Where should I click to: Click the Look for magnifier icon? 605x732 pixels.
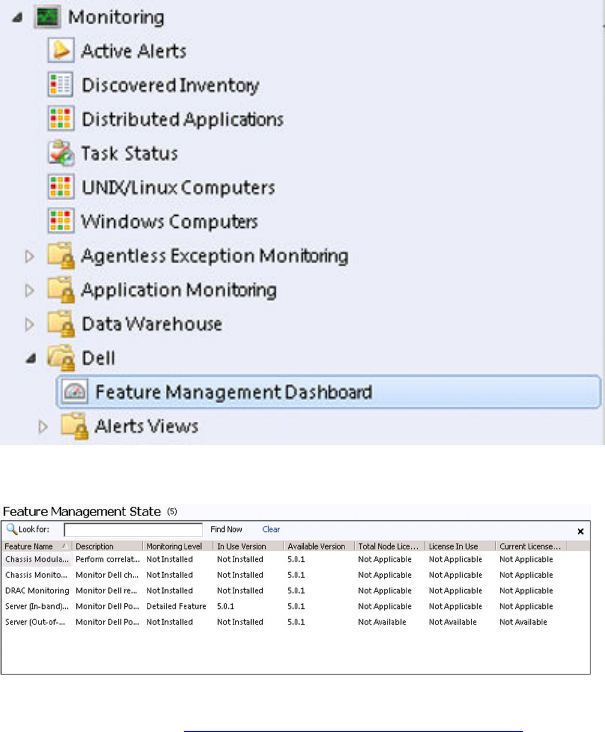(x=12, y=529)
